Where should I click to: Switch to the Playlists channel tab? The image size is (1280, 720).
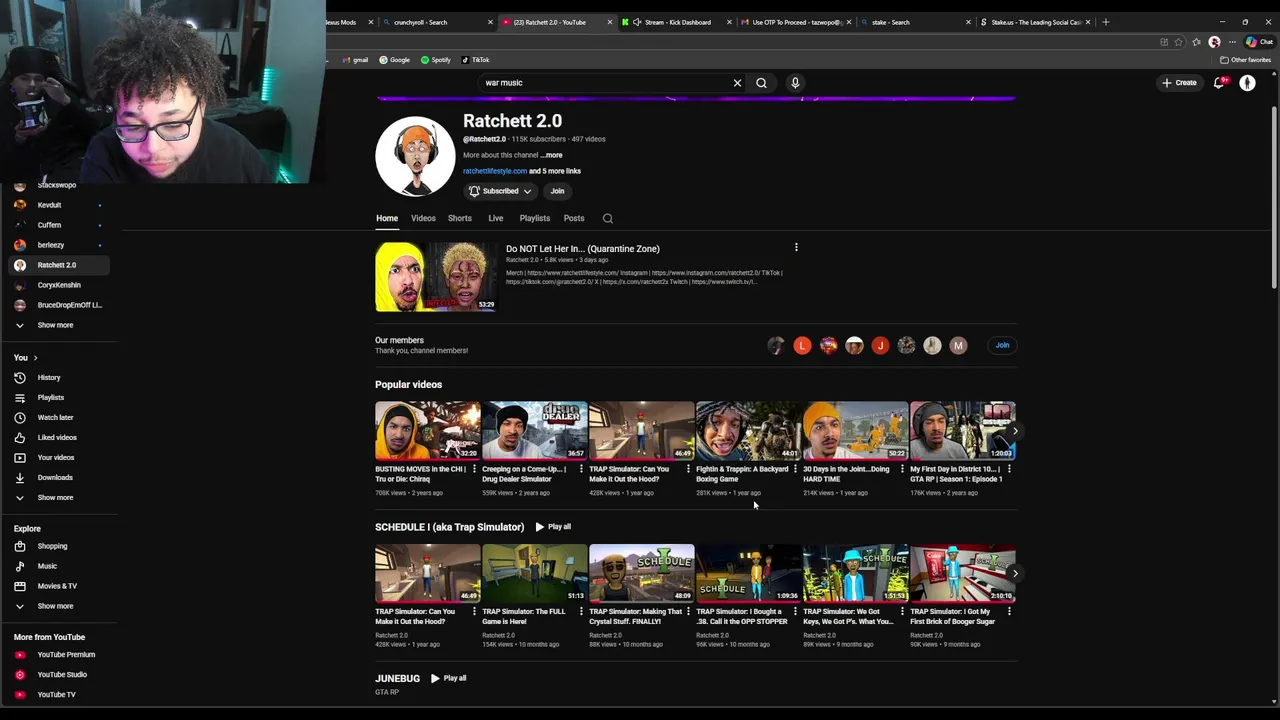point(535,218)
